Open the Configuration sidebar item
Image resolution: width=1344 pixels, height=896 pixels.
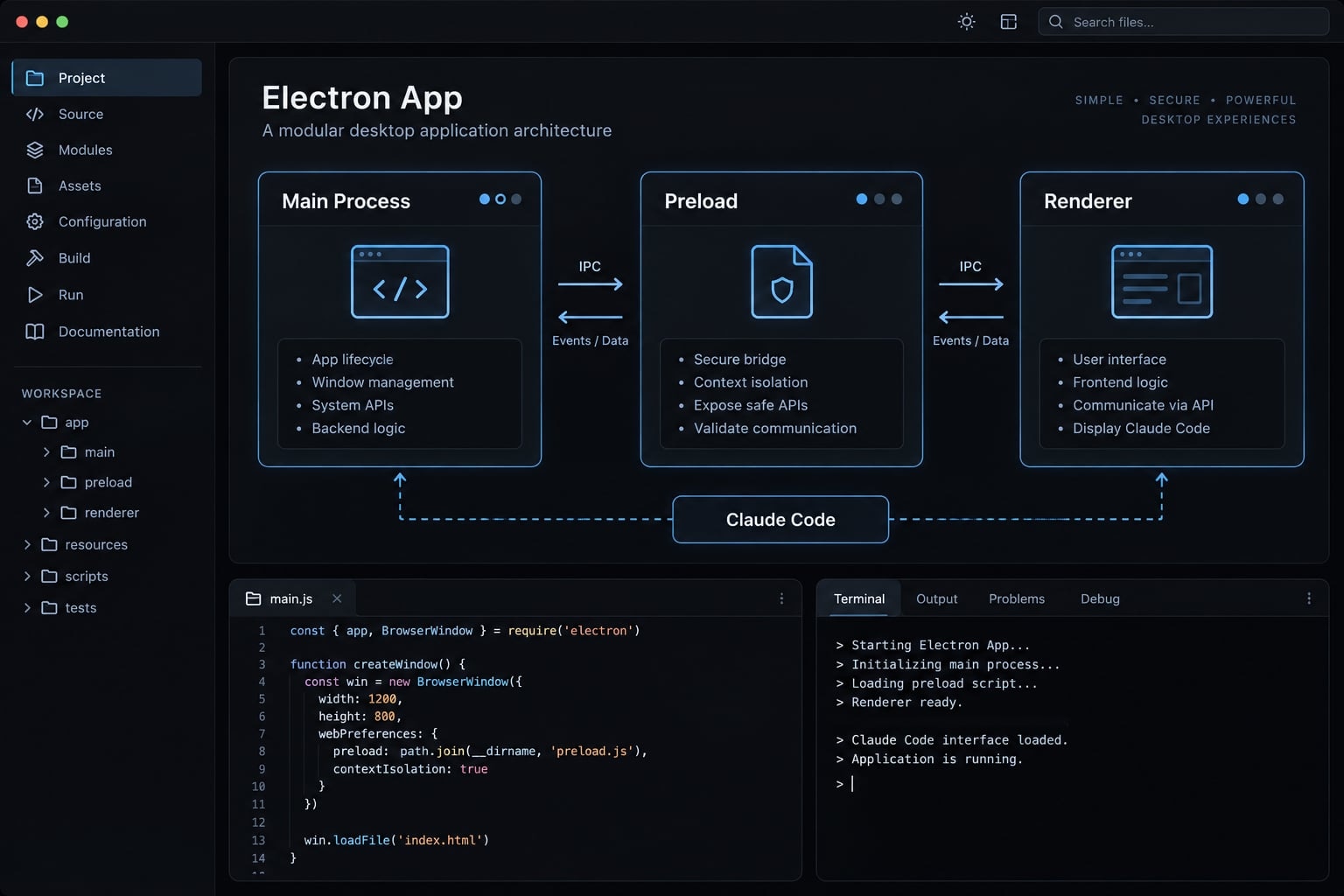[107, 221]
